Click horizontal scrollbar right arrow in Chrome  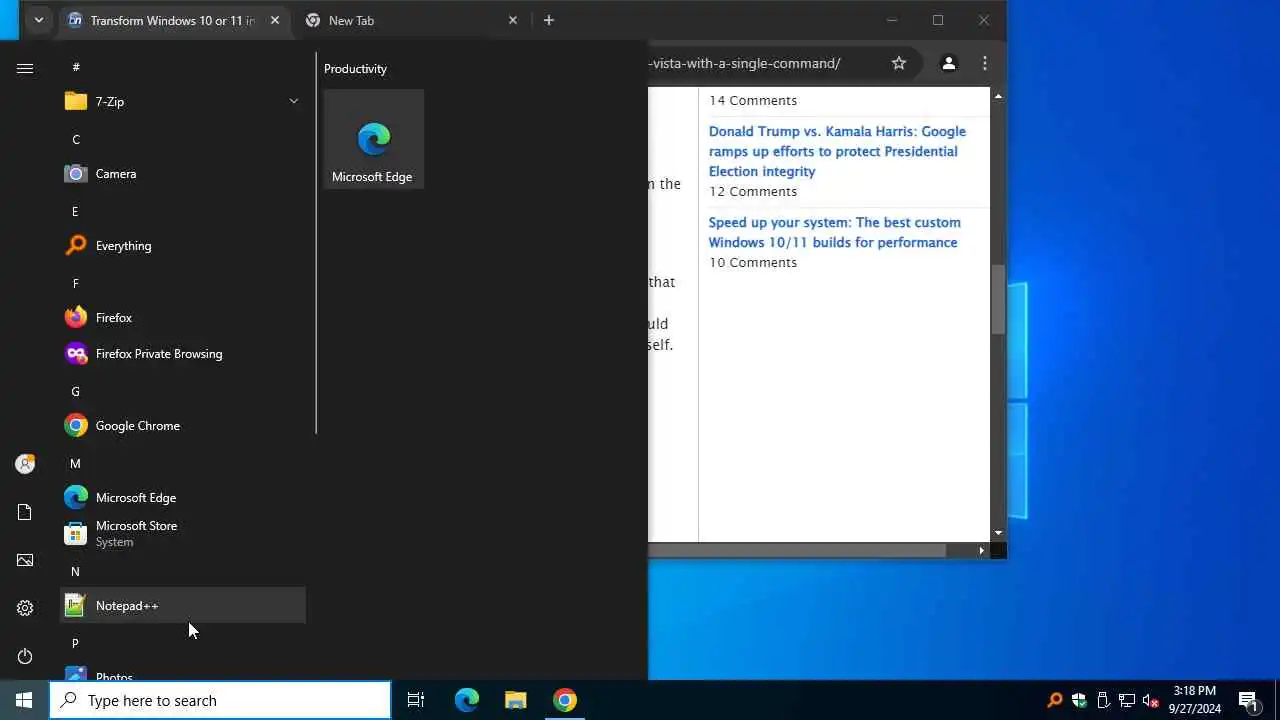[x=982, y=550]
